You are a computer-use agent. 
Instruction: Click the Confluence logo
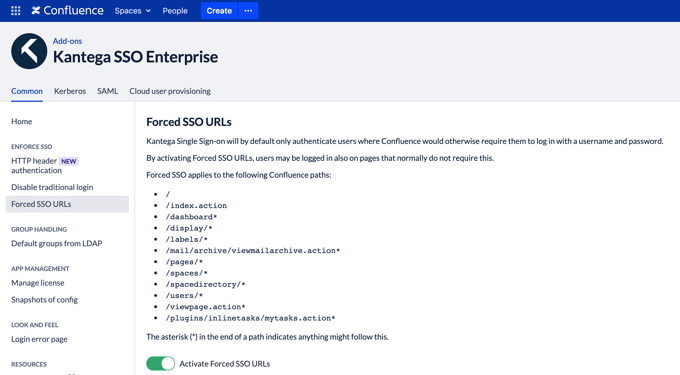[x=68, y=11]
